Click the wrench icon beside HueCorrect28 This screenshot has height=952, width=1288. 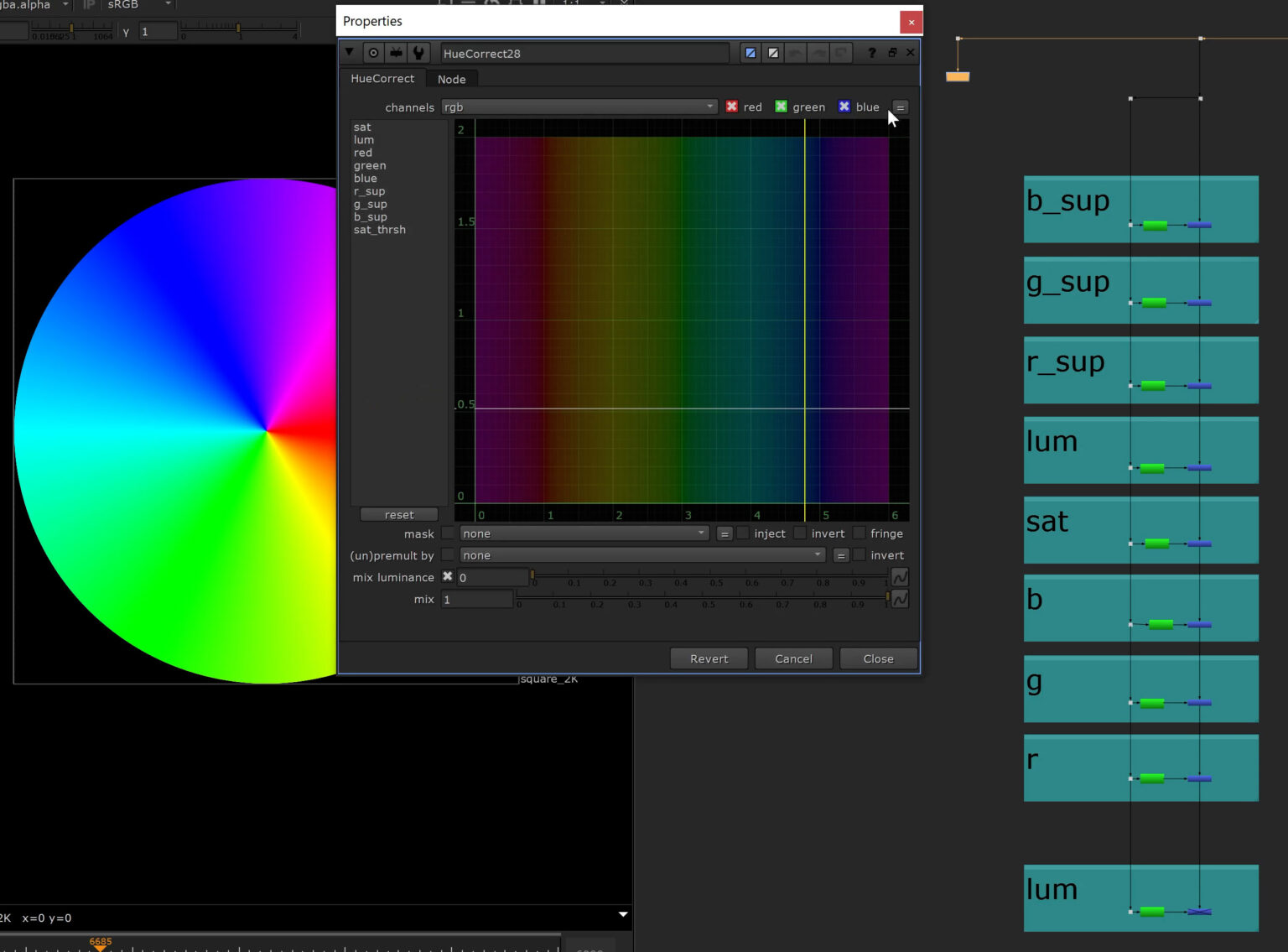point(418,53)
